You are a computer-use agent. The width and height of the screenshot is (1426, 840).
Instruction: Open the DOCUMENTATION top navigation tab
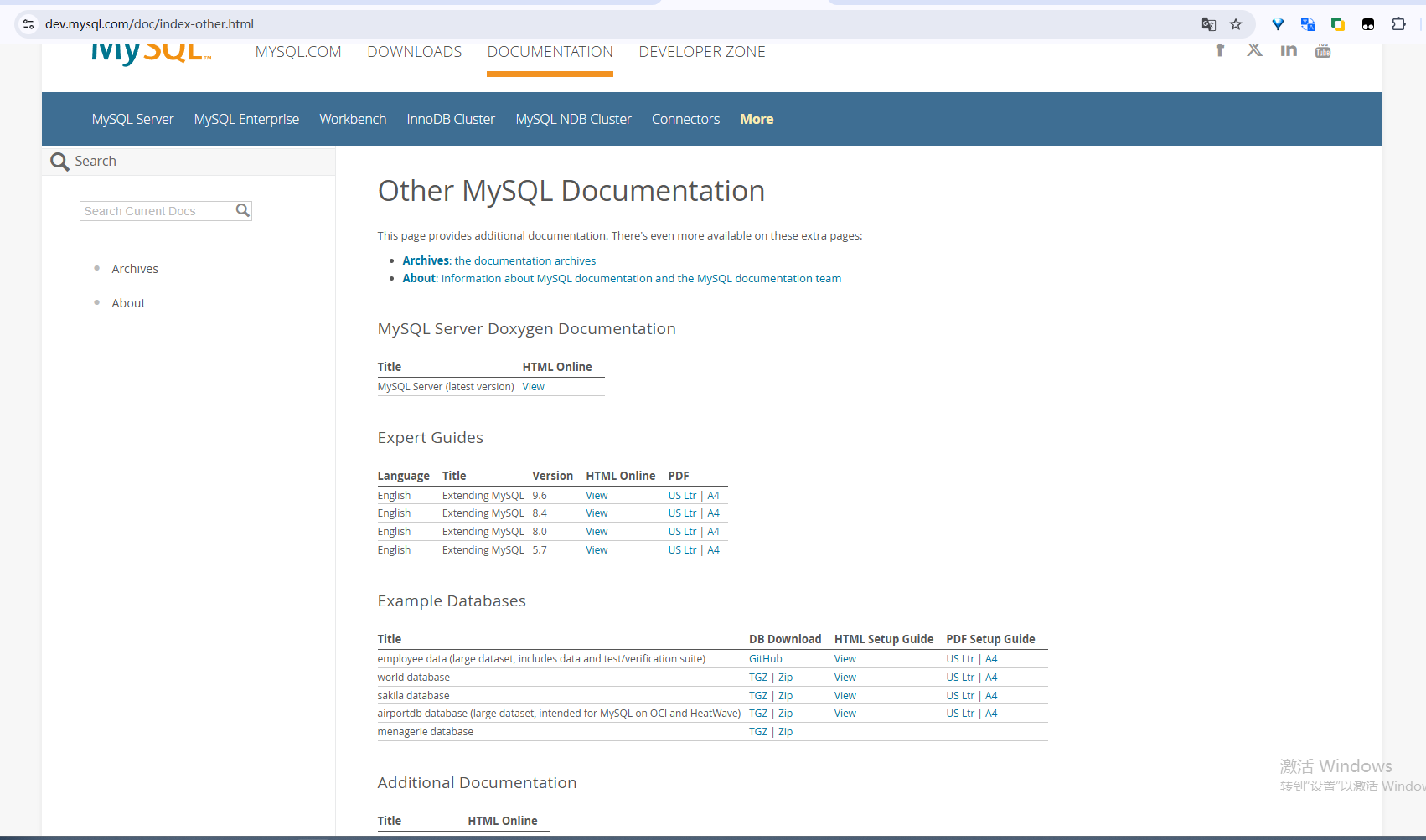[x=550, y=52]
